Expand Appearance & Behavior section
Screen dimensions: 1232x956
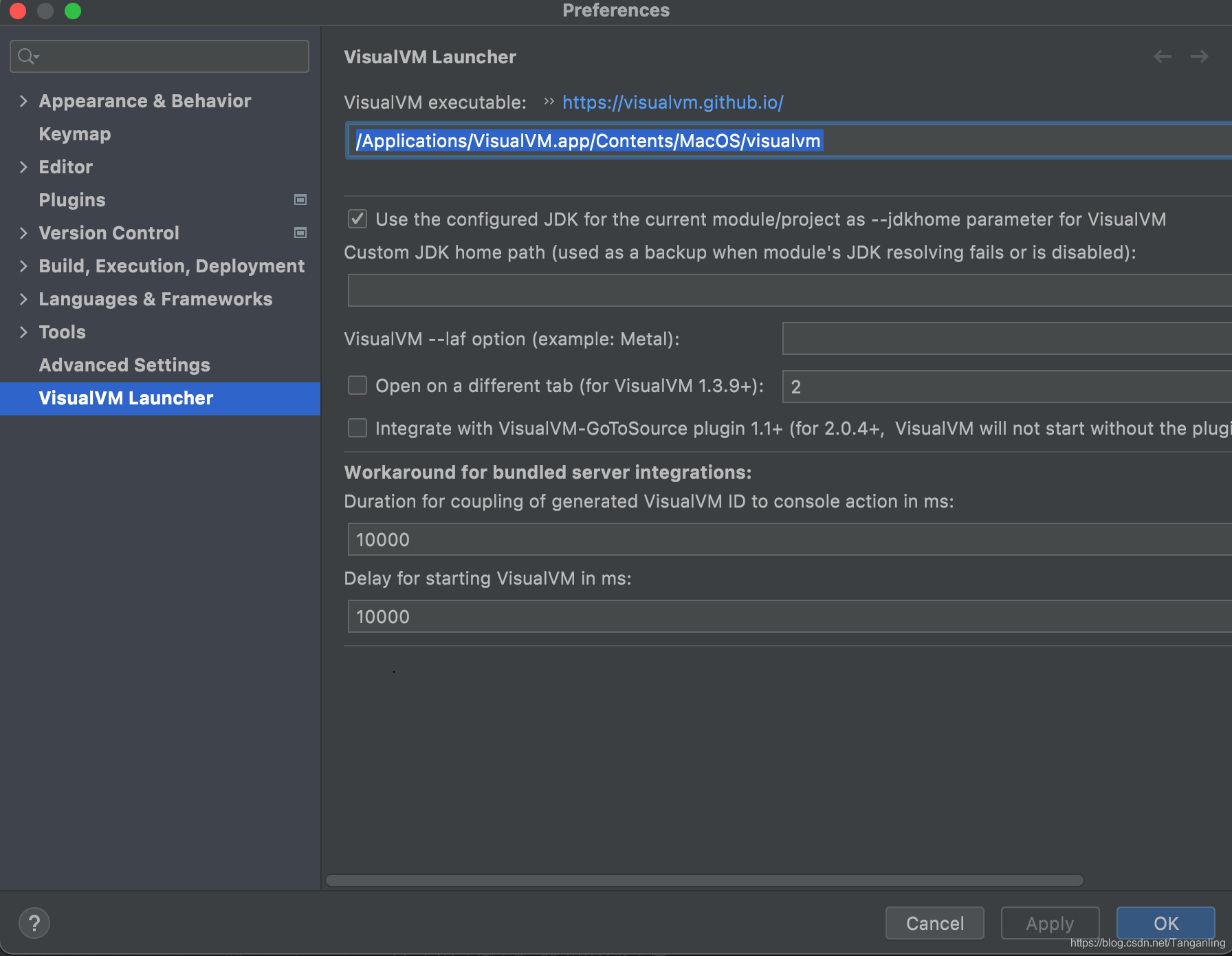pyautogui.click(x=23, y=101)
